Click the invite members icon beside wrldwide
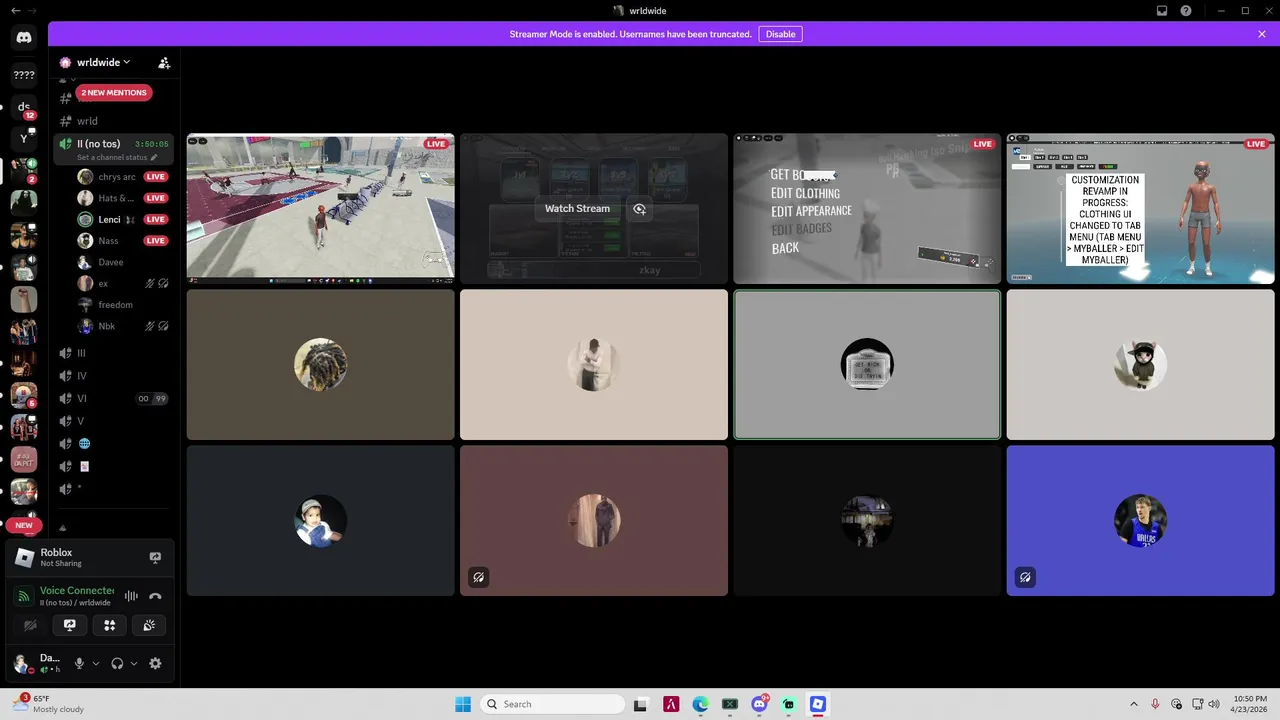The width and height of the screenshot is (1280, 720). point(164,62)
